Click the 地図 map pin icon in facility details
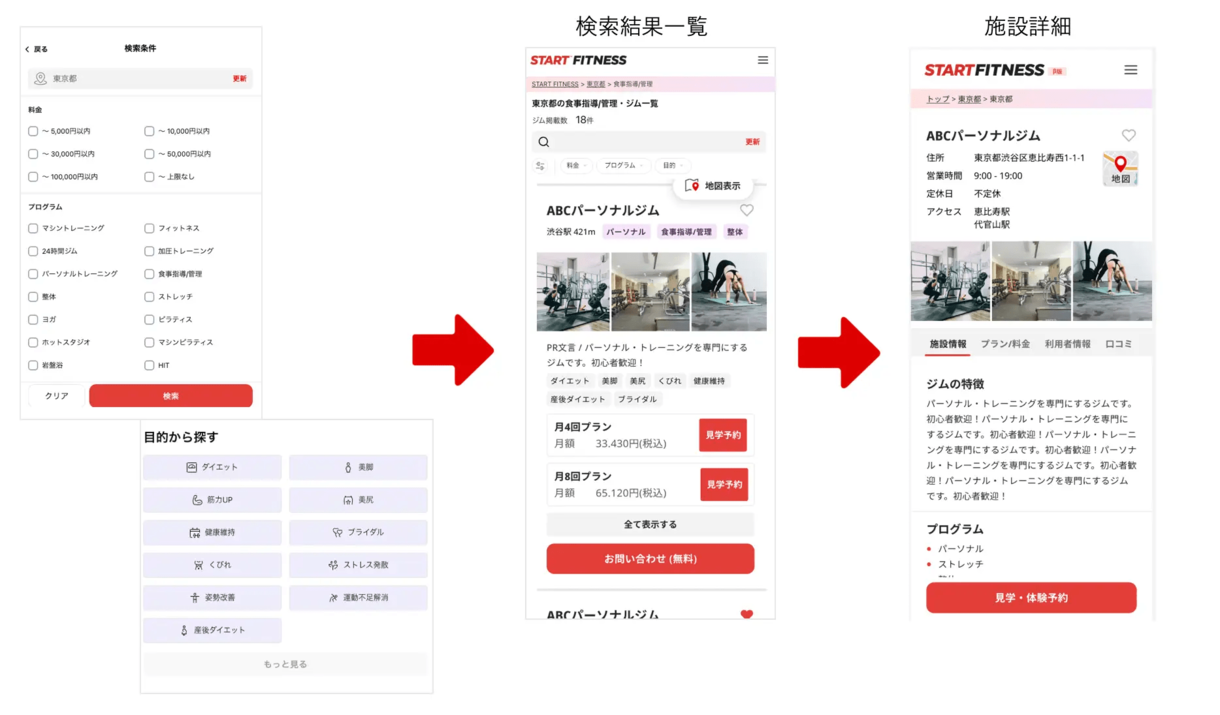The image size is (1220, 715). coord(1120,169)
